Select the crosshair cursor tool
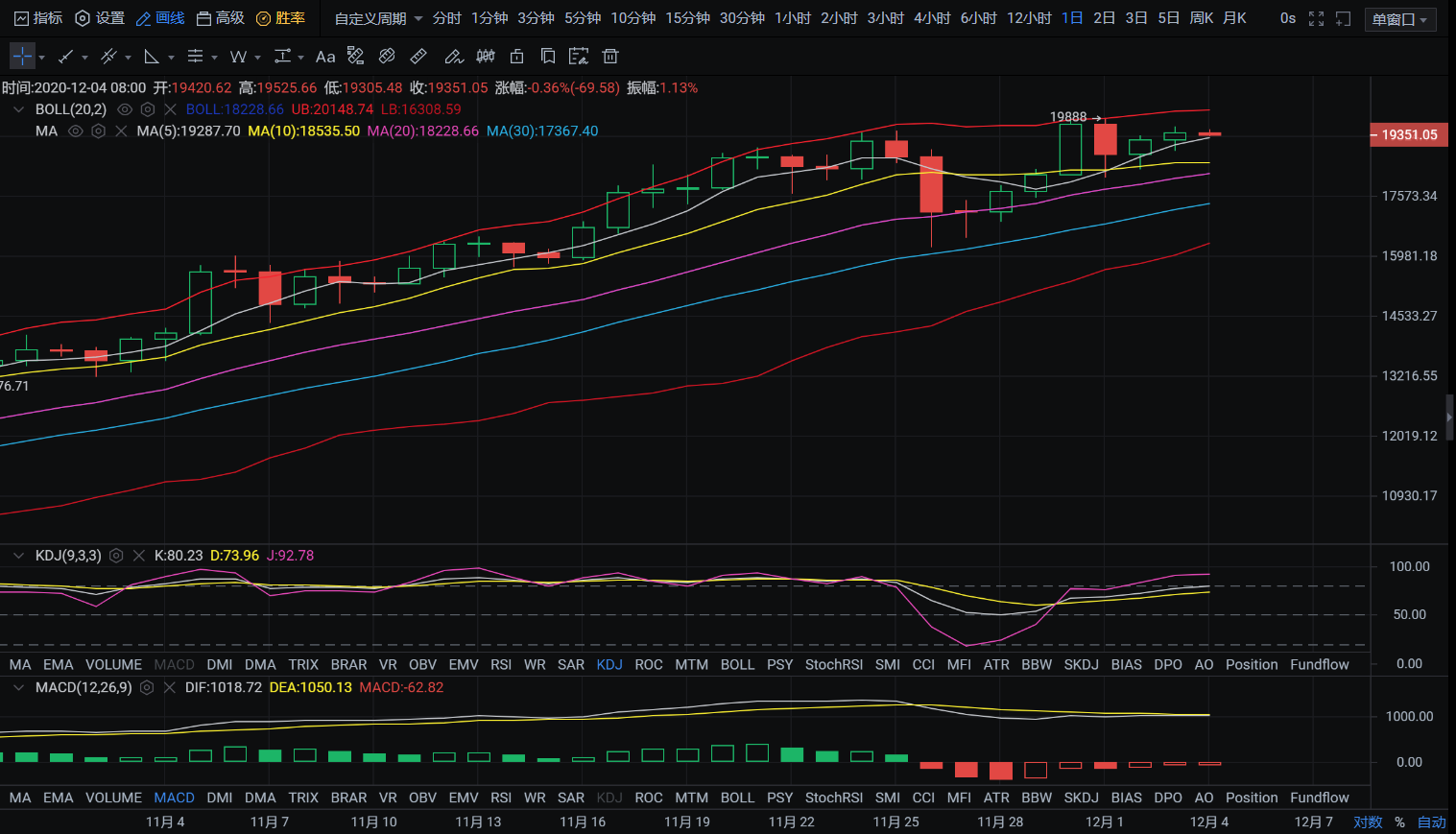The height and width of the screenshot is (834, 1456). (x=22, y=57)
